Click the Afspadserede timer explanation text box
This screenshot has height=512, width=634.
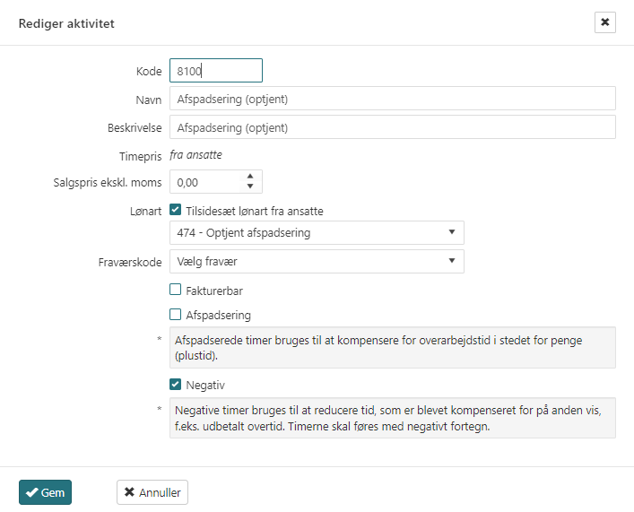pyautogui.click(x=392, y=346)
